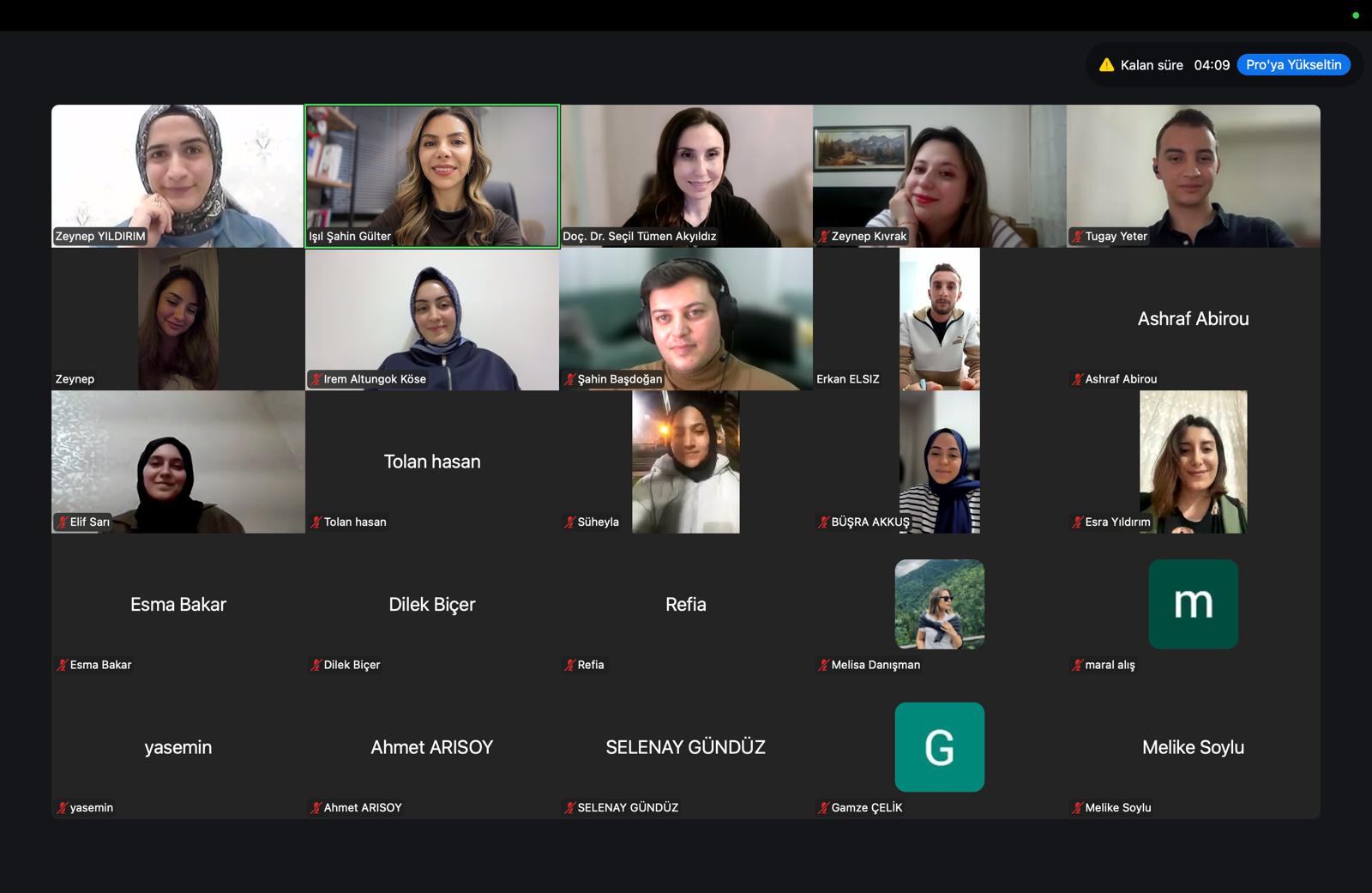Click the muted mic icon by Melike Soylu
Viewport: 1372px width, 893px height.
pyautogui.click(x=1078, y=807)
